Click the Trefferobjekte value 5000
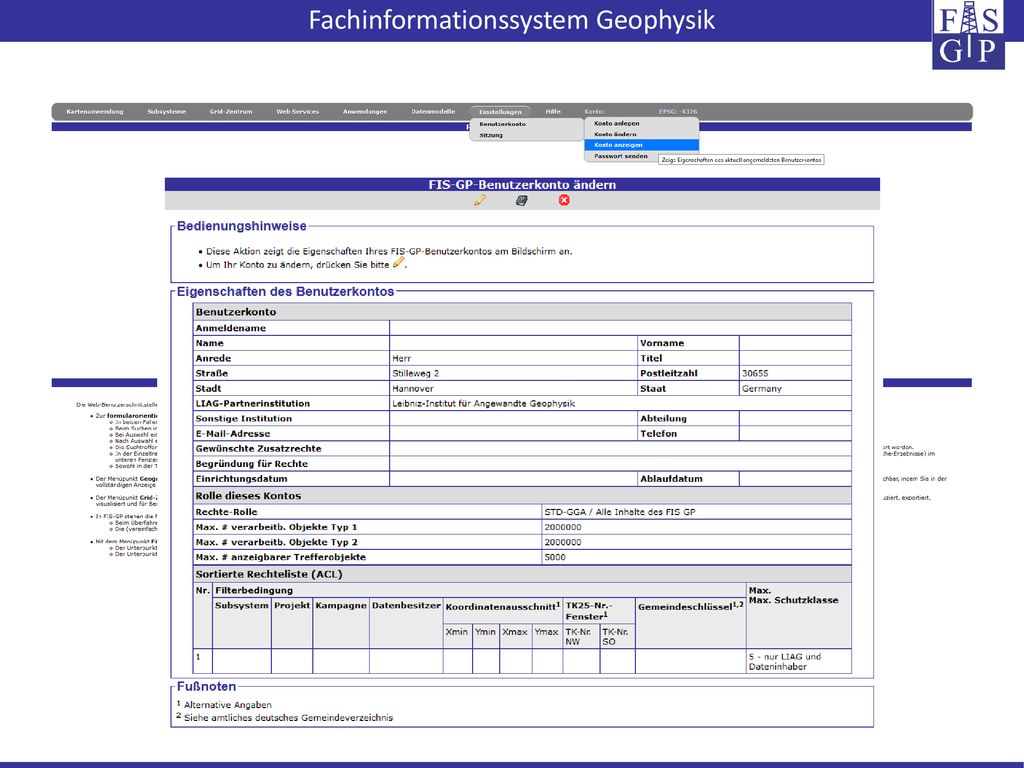The image size is (1024, 768). click(x=555, y=556)
